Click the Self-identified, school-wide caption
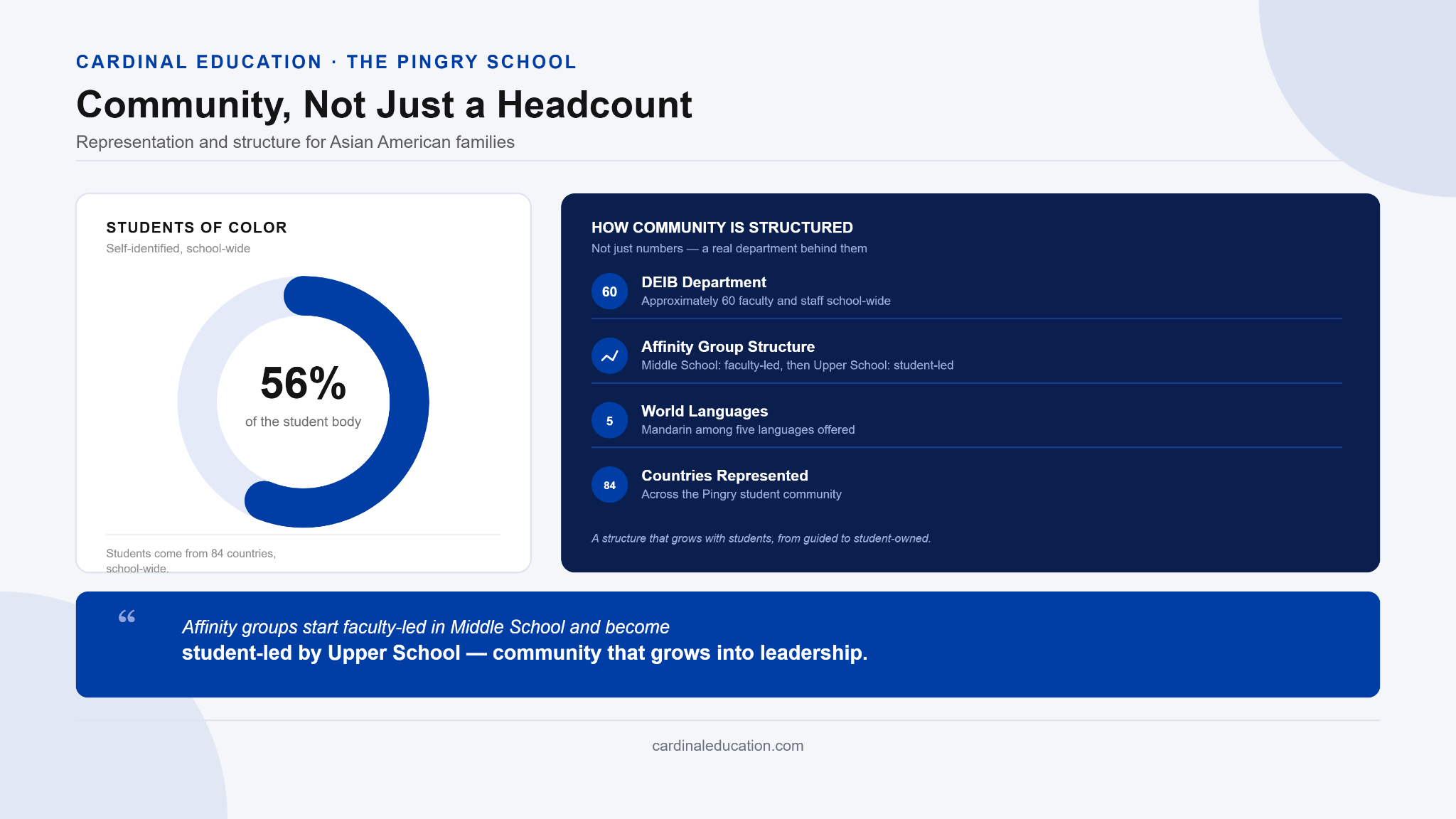This screenshot has height=819, width=1456. 178,249
